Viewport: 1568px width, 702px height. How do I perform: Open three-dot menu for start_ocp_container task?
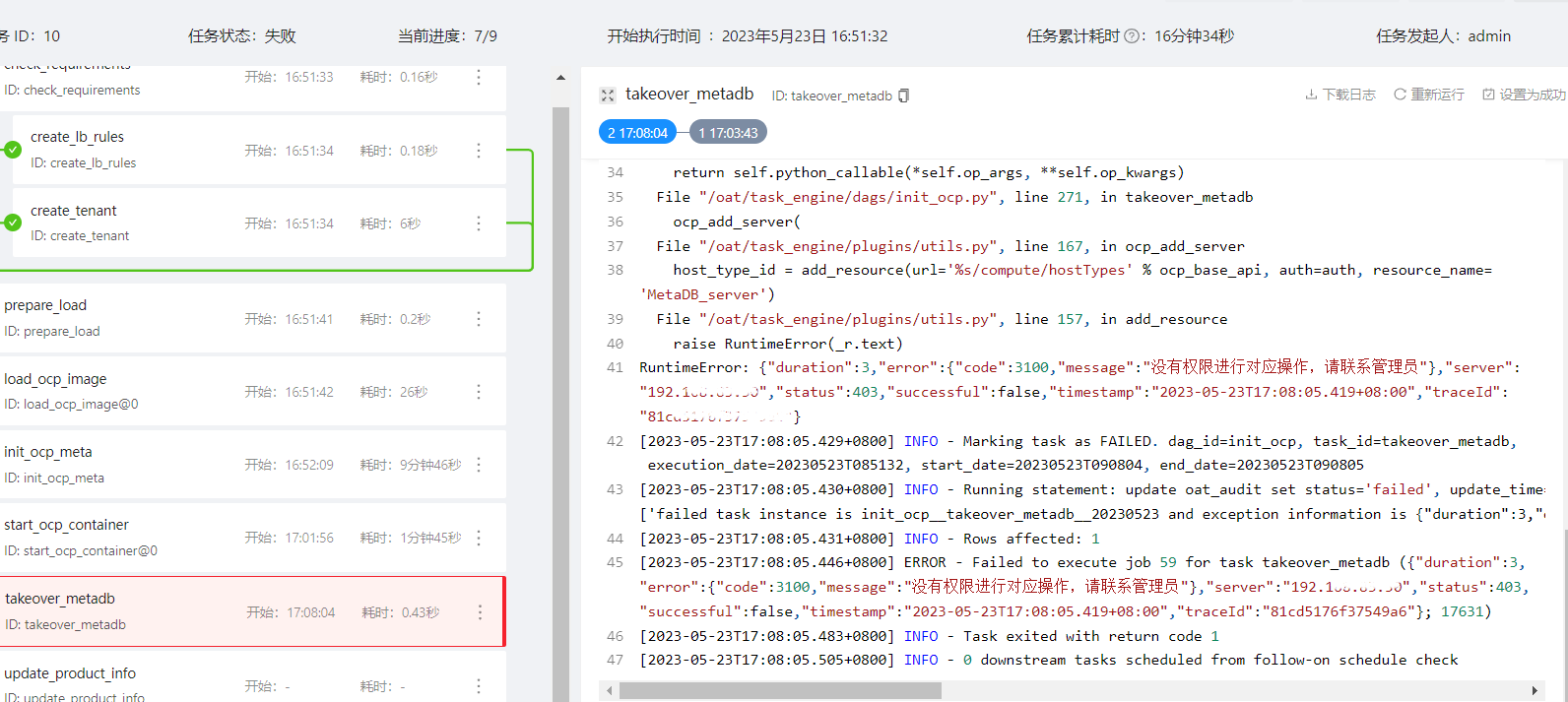(x=479, y=538)
